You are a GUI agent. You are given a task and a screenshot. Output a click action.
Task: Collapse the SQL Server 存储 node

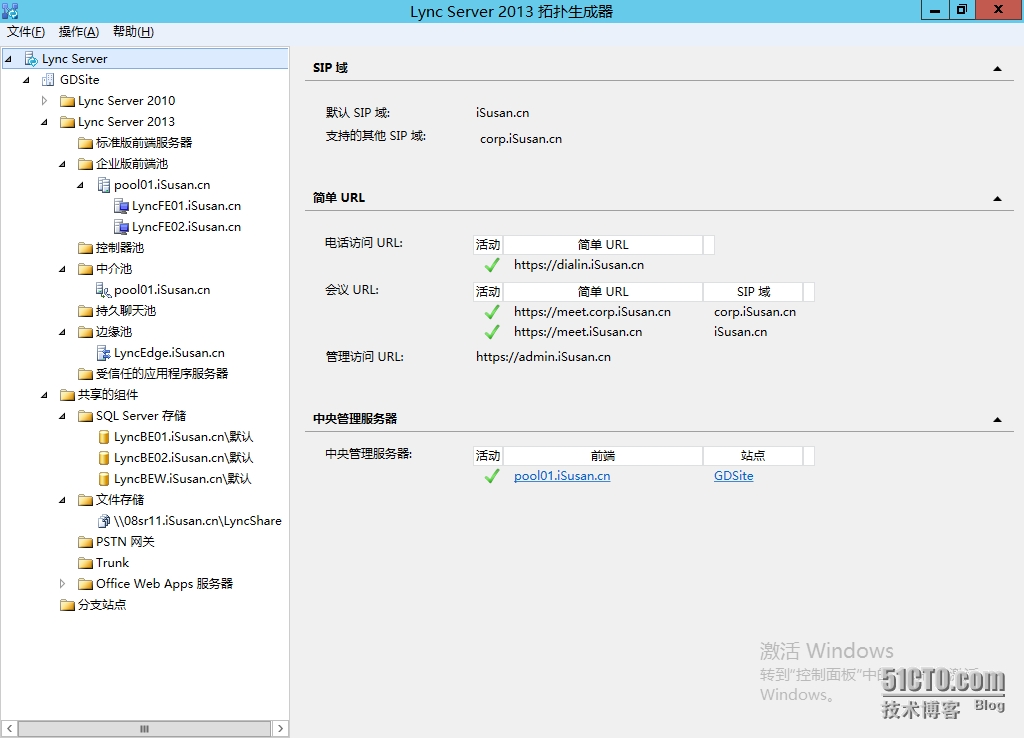tap(63, 416)
